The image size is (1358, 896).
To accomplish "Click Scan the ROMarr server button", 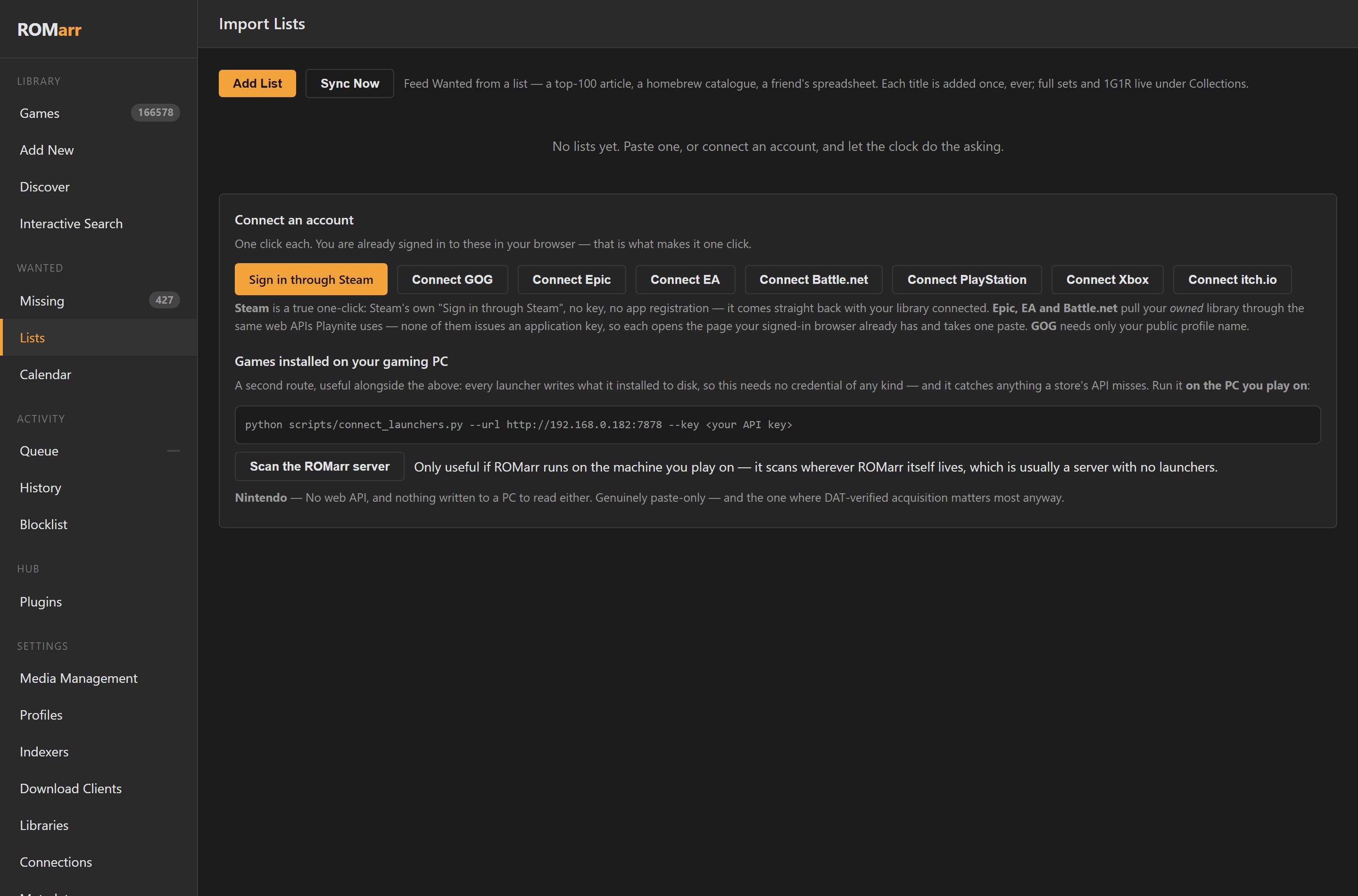I will coord(319,466).
